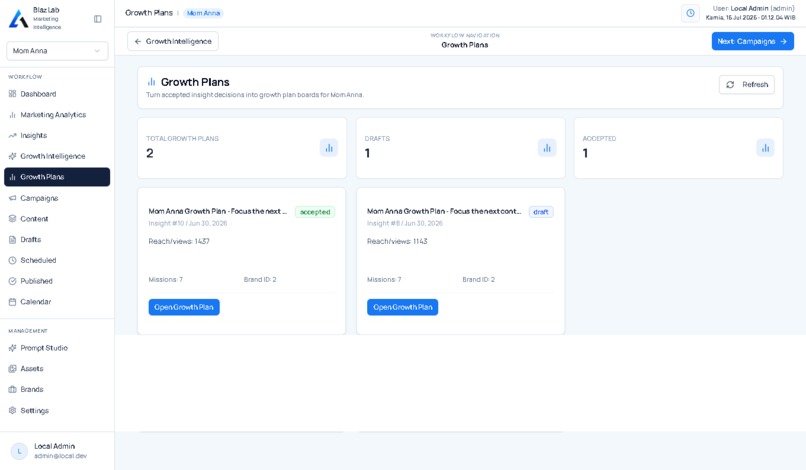The image size is (806, 470).
Task: Click "Reach/views: 1143" text
Action: click(397, 241)
